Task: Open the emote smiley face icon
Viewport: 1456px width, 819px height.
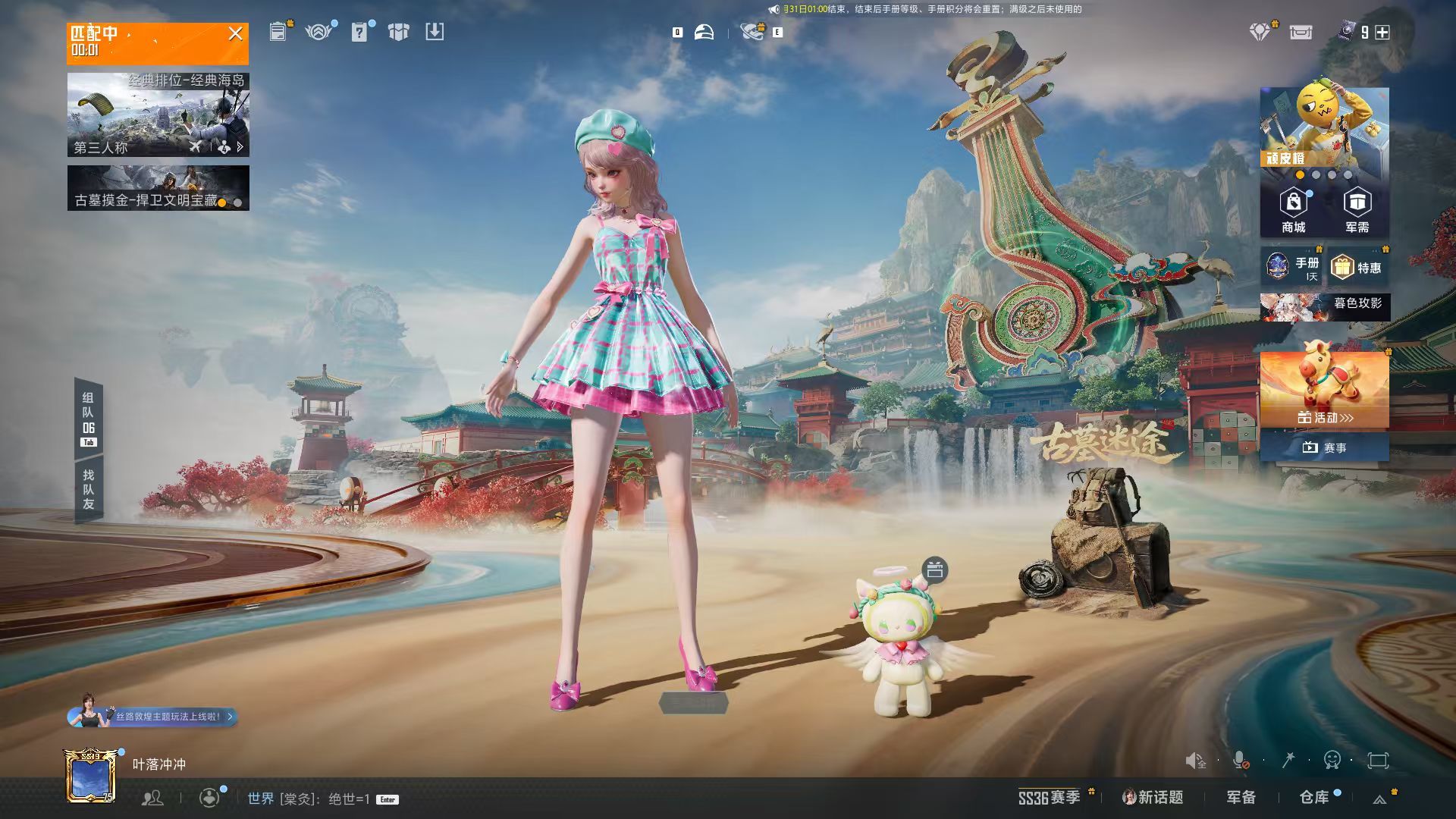Action: tap(1332, 760)
